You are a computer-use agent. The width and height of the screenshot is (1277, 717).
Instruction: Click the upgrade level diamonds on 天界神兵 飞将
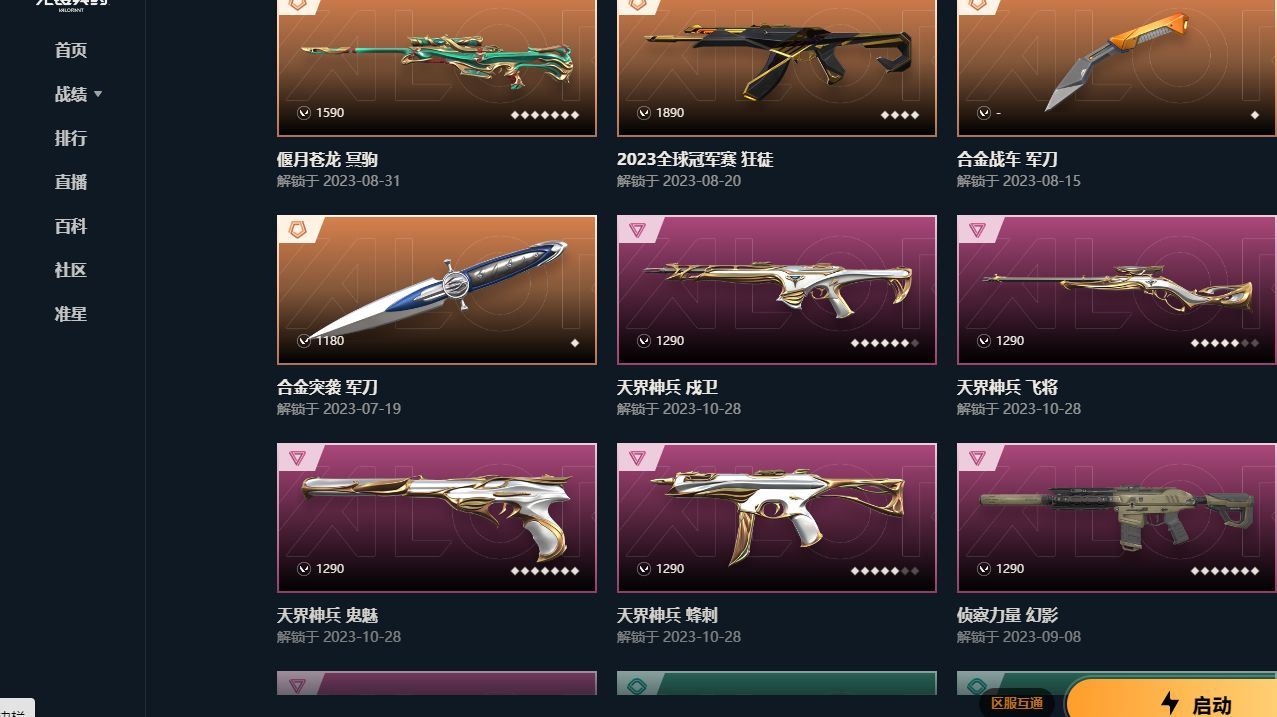point(1225,342)
